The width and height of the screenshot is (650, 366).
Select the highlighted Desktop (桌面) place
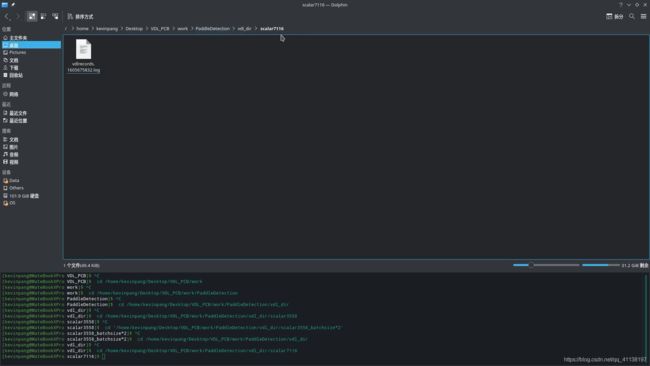click(x=31, y=45)
